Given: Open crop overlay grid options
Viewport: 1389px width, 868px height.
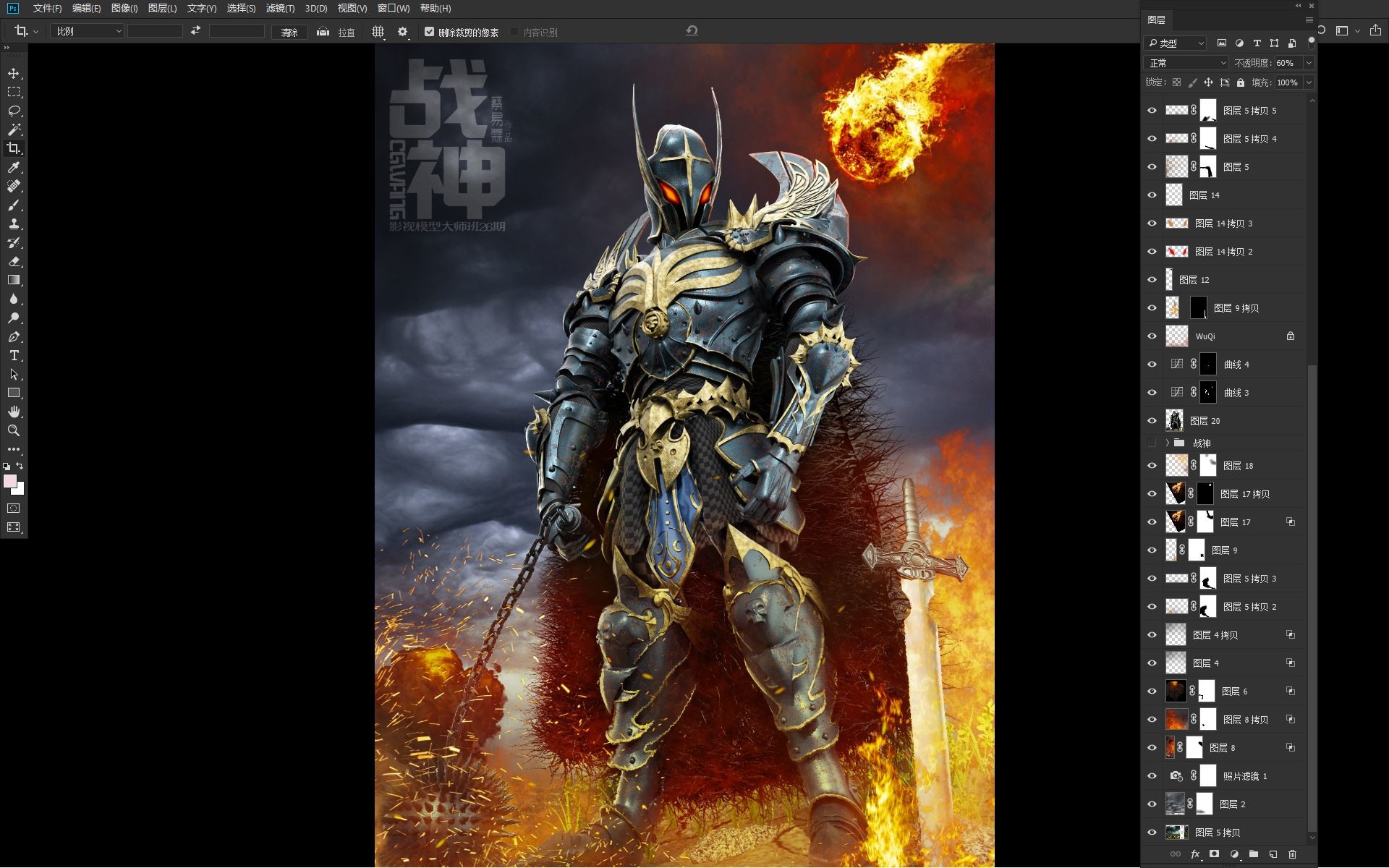Looking at the screenshot, I should (378, 32).
